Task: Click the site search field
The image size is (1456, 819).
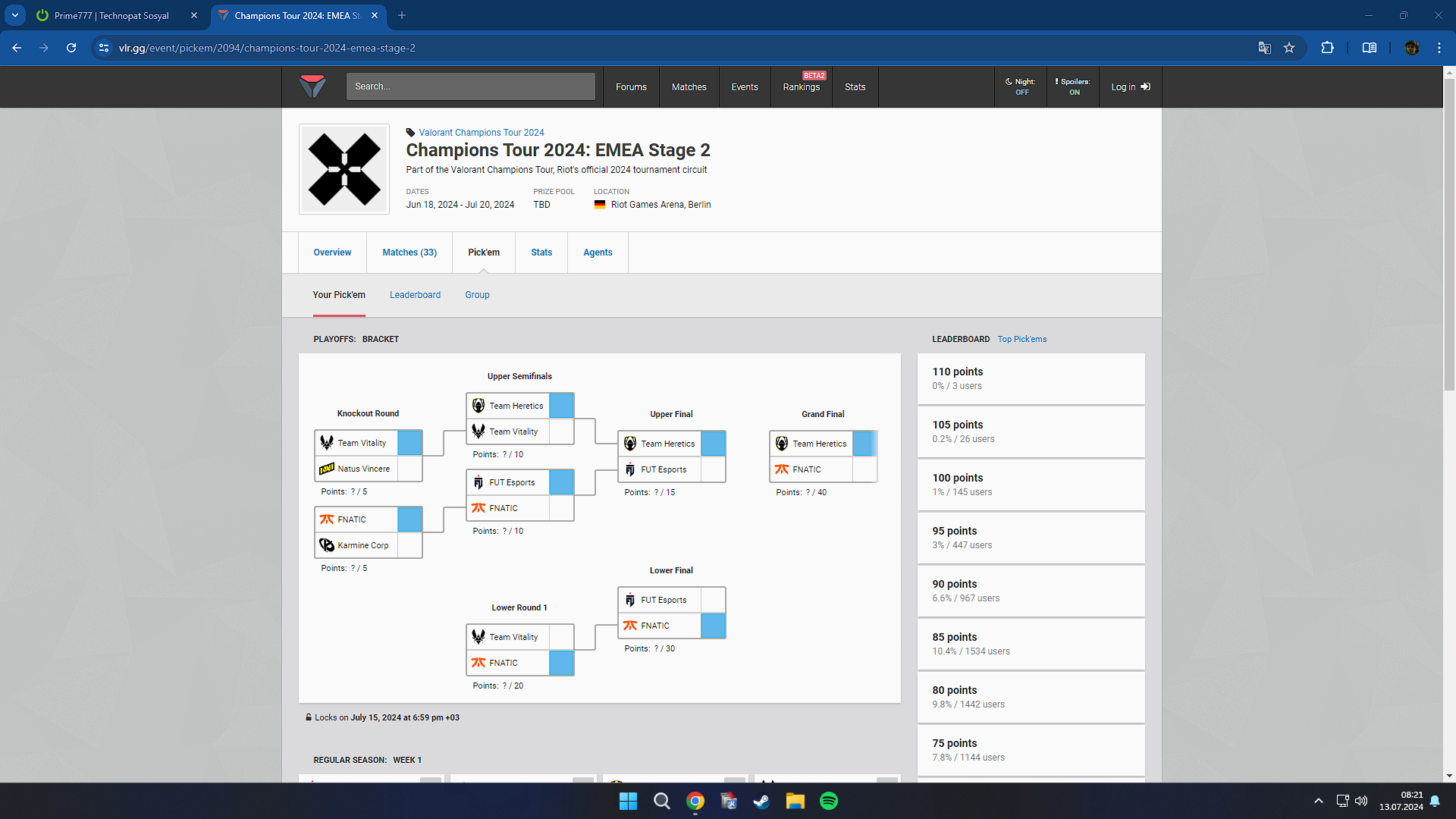Action: [x=470, y=86]
